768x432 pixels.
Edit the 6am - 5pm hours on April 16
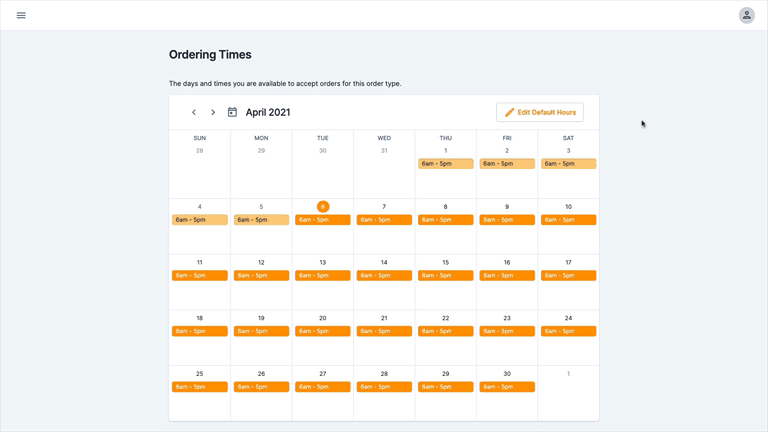(507, 275)
